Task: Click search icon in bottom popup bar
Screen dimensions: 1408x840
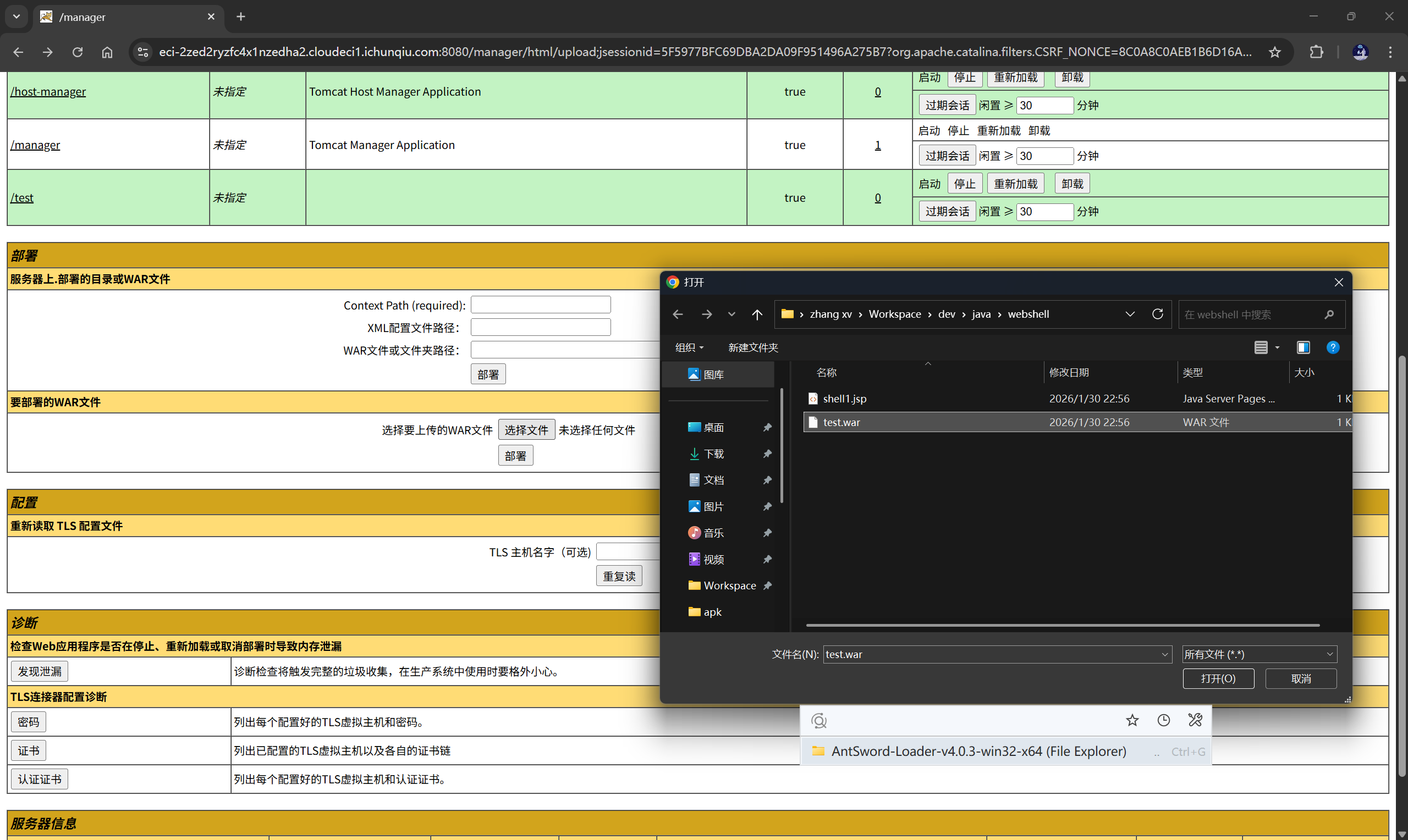Action: (x=818, y=721)
